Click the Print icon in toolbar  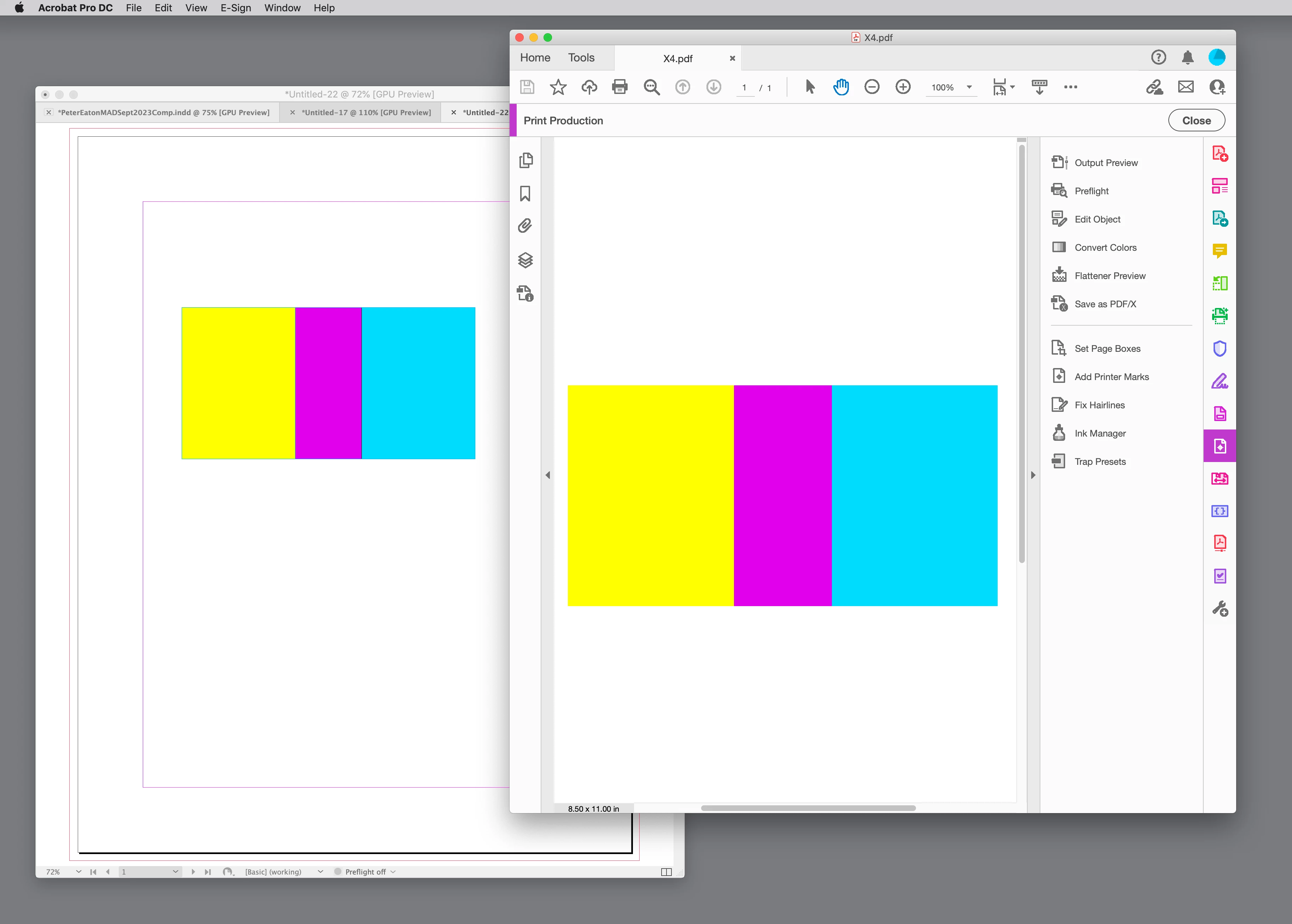click(619, 87)
